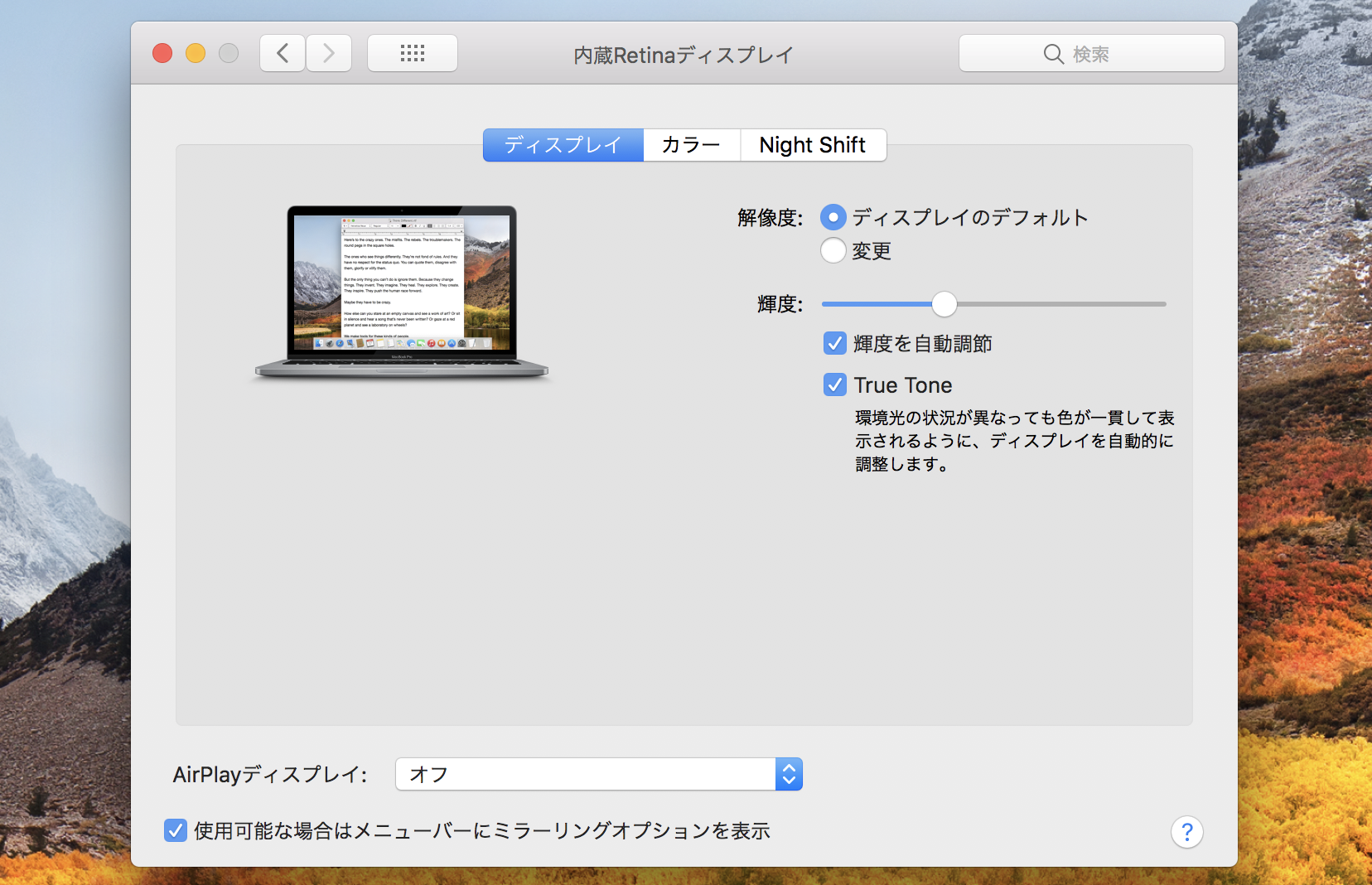Disable the True Tone checkbox
Screen dimensions: 1372x885
tap(835, 384)
